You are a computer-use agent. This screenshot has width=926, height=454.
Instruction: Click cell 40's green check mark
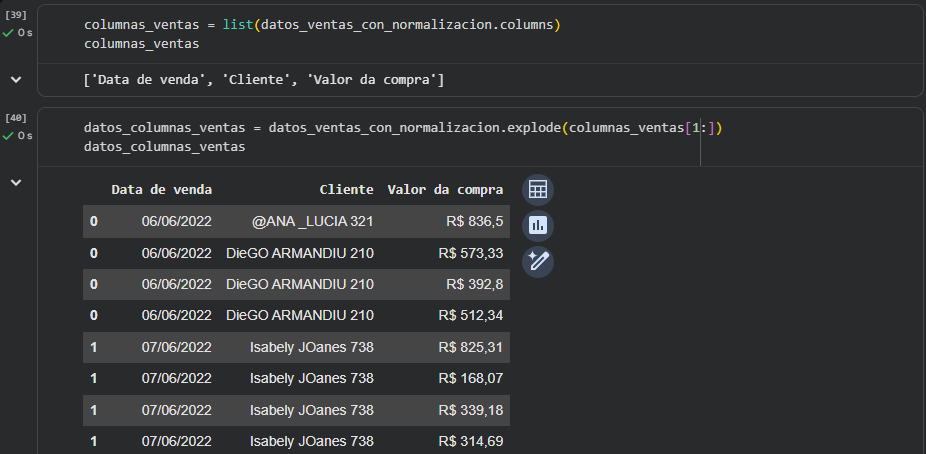[x=8, y=135]
